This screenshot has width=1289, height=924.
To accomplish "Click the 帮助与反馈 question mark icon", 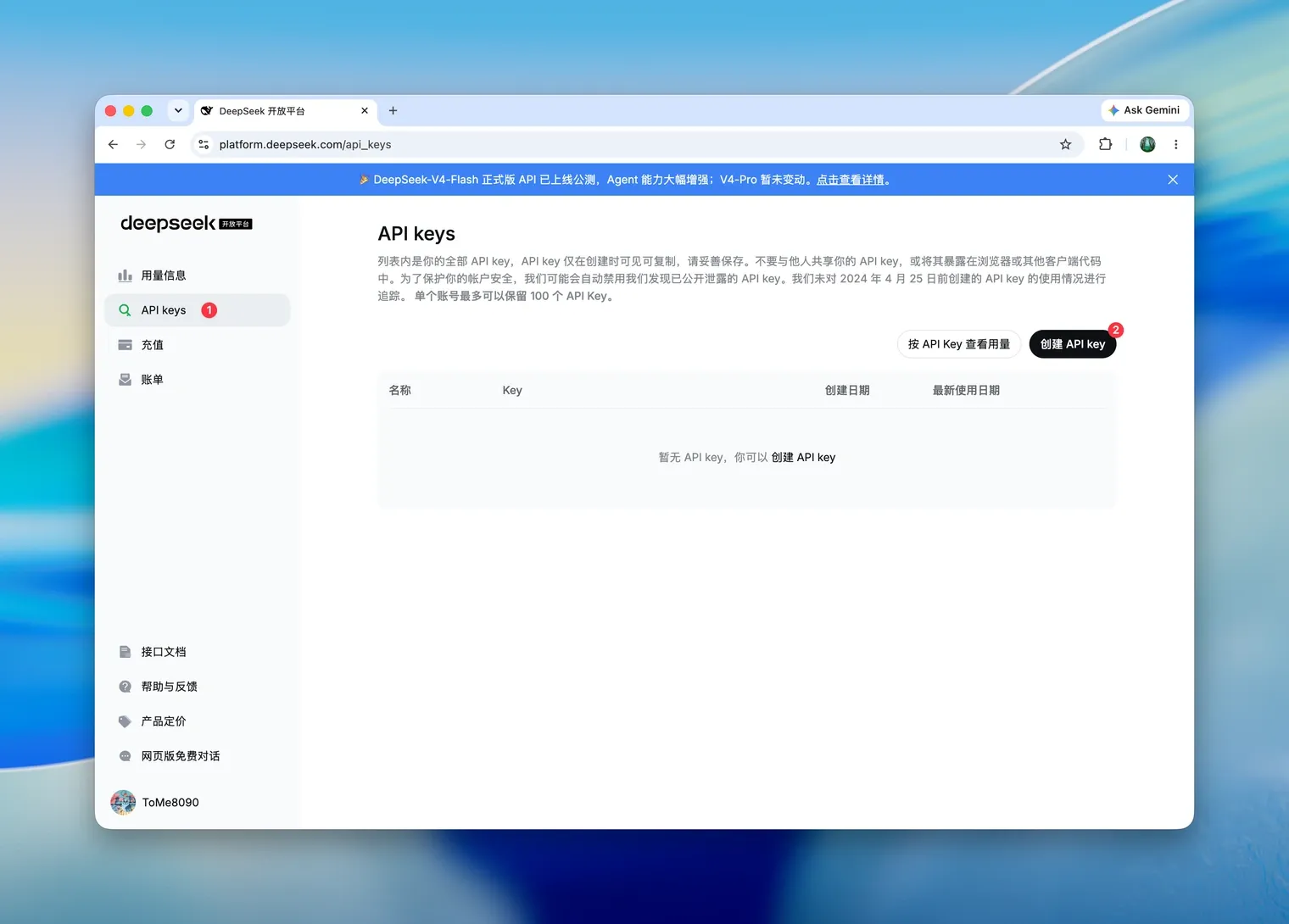I will (125, 687).
